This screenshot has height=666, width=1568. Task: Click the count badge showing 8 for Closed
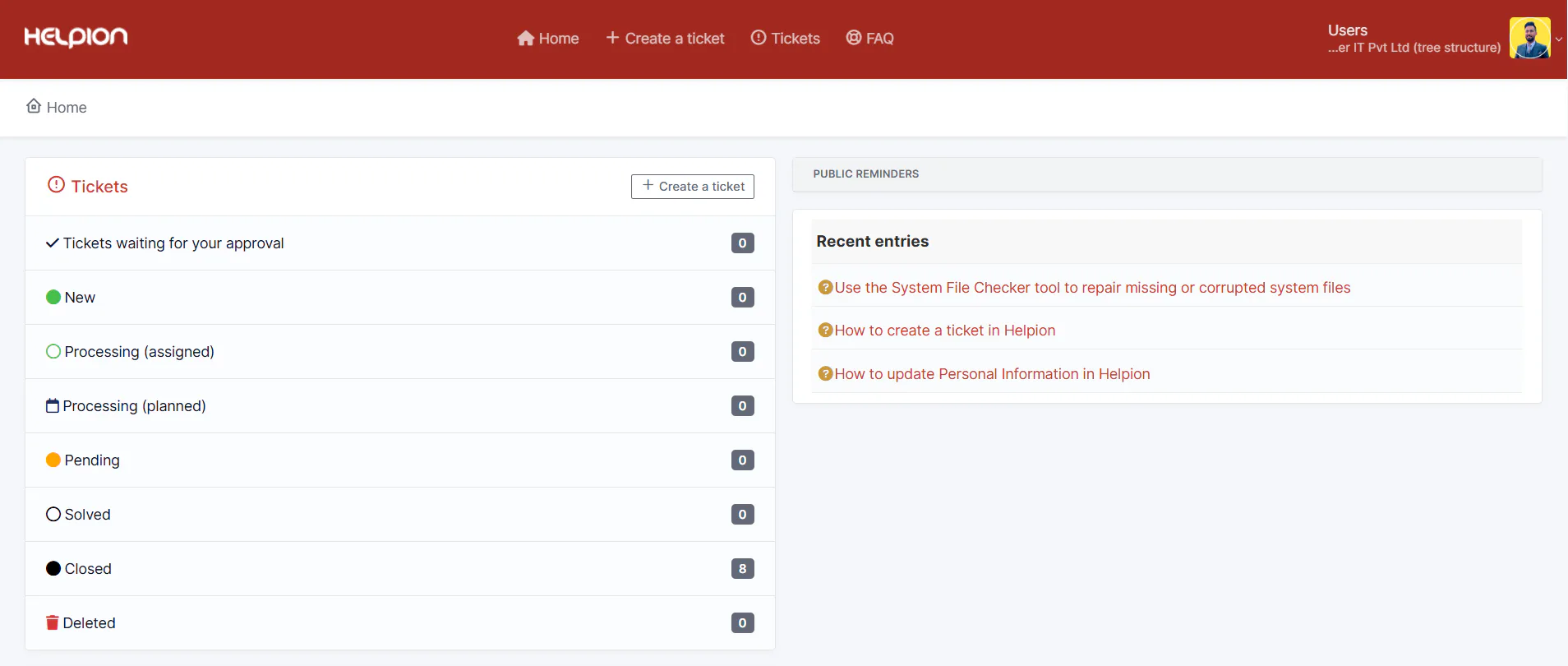(743, 569)
